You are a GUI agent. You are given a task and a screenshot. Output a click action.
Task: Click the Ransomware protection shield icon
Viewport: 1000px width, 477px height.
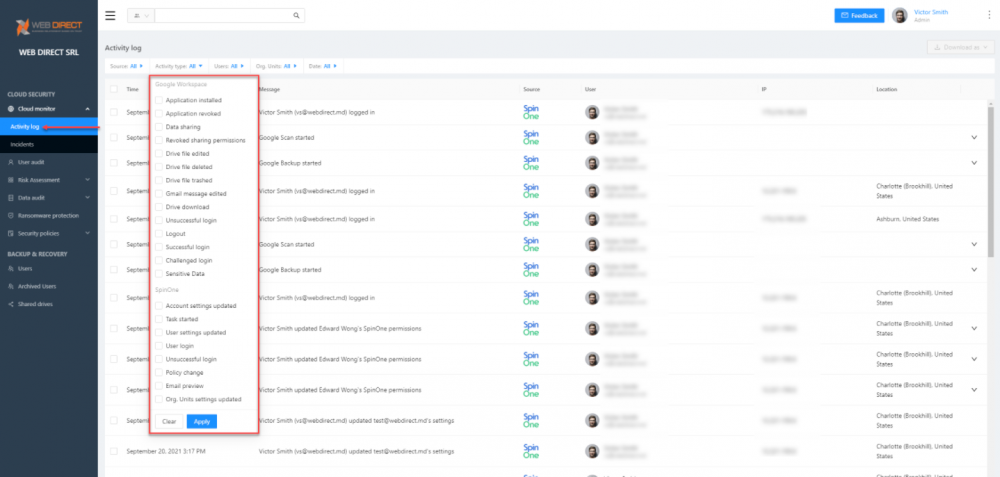tap(11, 216)
